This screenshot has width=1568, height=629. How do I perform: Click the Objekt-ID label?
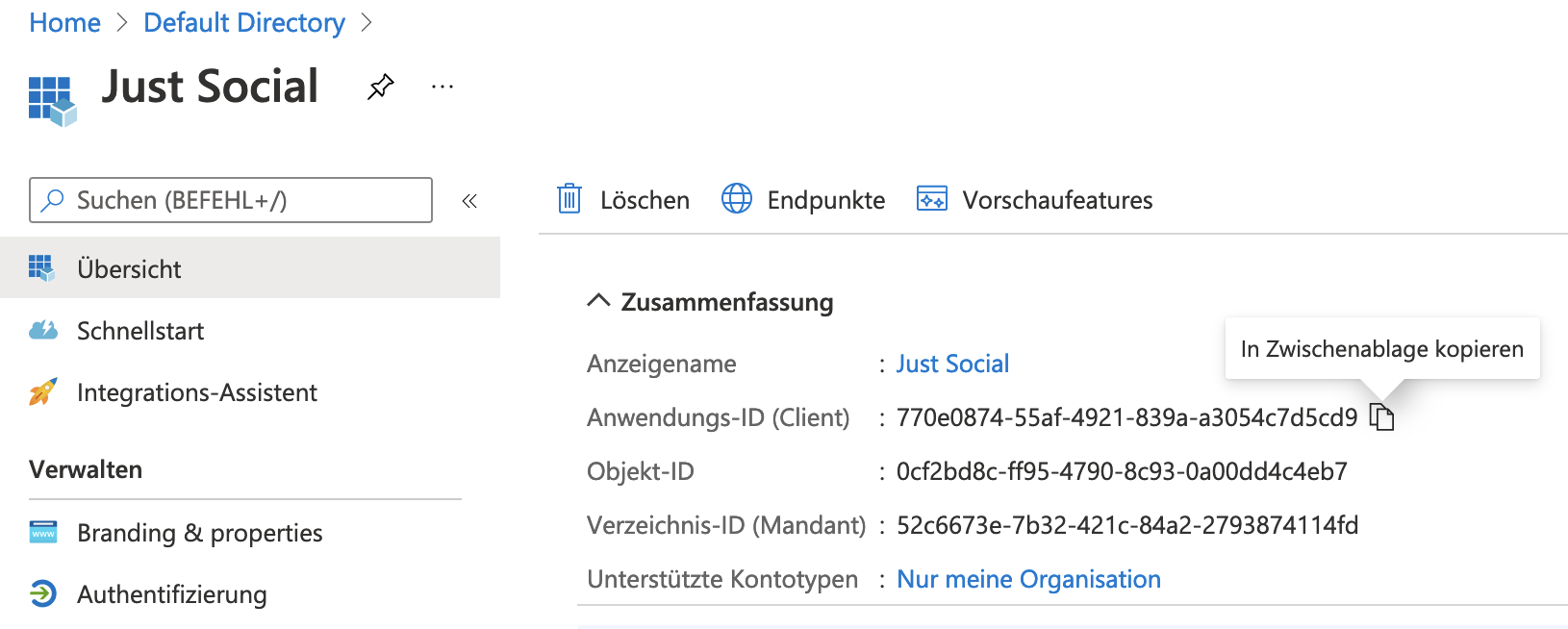pos(641,471)
